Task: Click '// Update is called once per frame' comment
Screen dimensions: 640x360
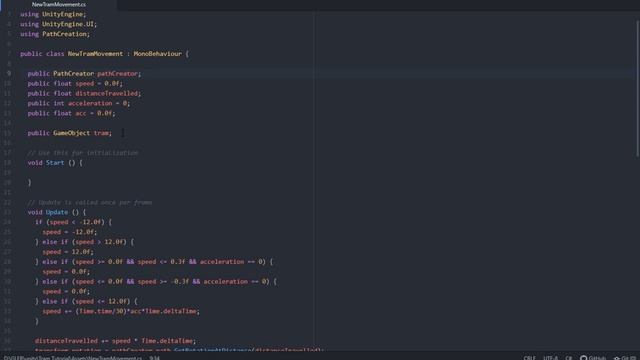Action: pos(90,202)
